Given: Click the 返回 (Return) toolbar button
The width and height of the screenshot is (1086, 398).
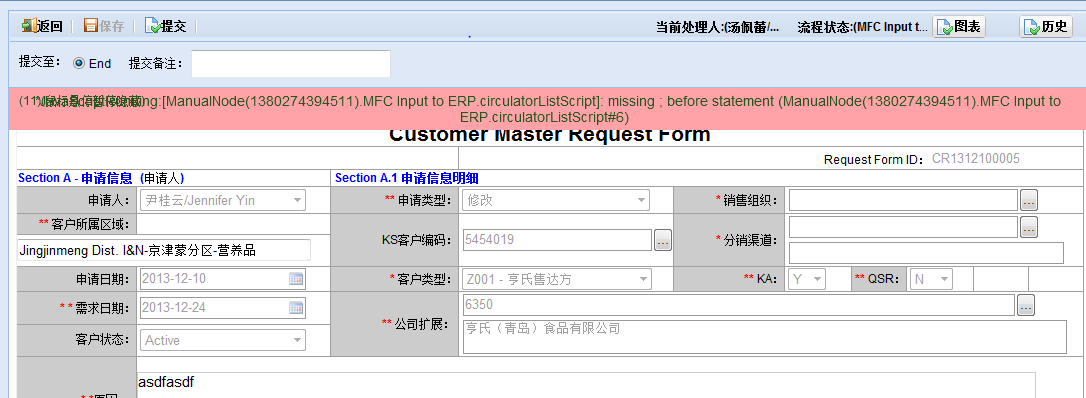Looking at the screenshot, I should coord(42,26).
